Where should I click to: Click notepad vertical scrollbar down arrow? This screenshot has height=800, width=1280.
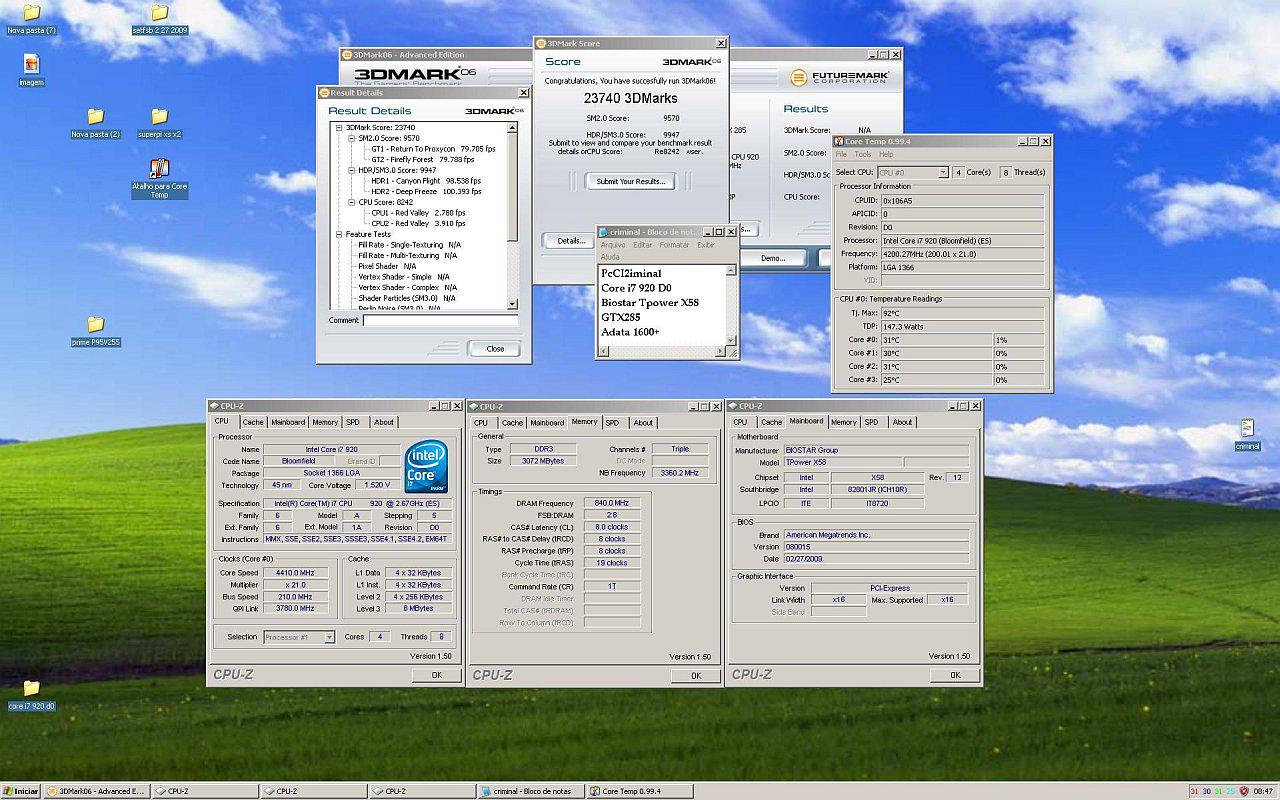coord(731,340)
